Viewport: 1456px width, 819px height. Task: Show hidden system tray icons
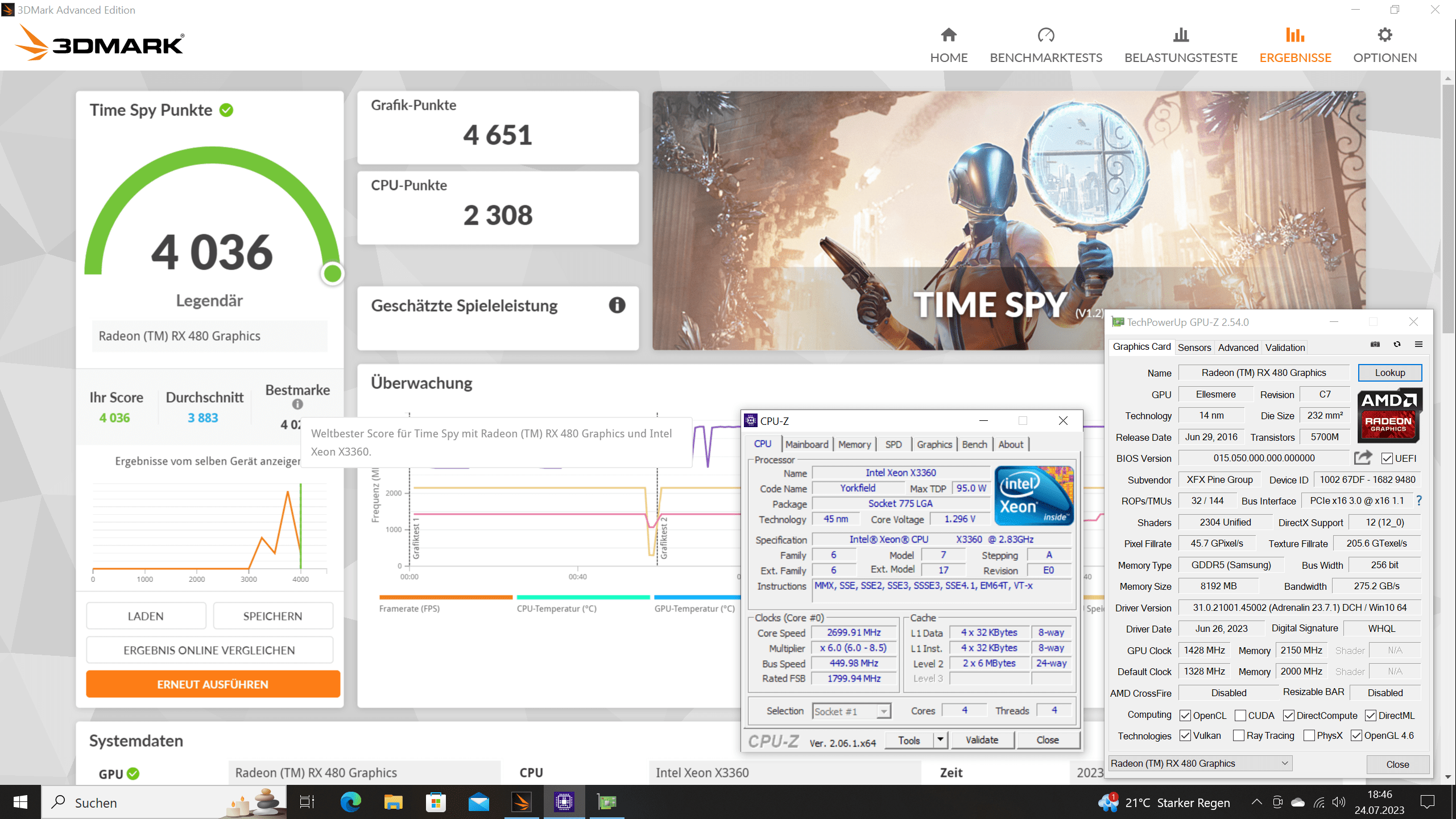(1256, 803)
